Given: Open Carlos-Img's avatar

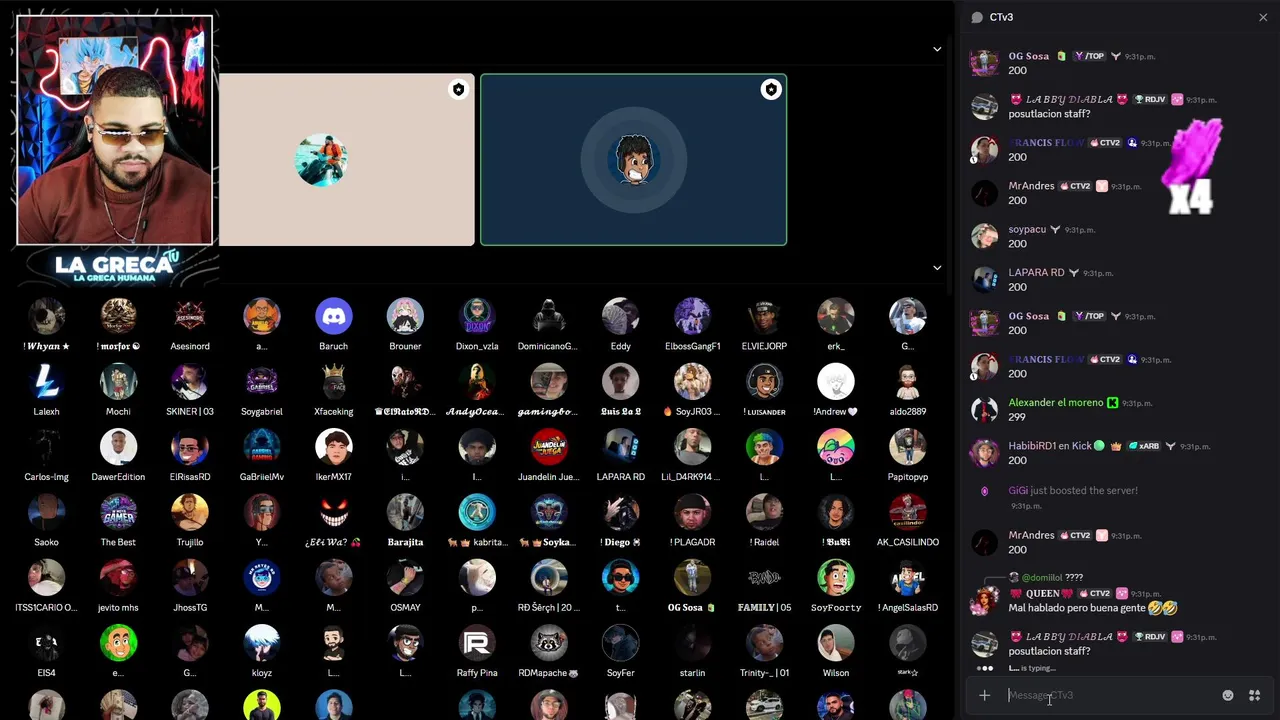Looking at the screenshot, I should [46, 447].
